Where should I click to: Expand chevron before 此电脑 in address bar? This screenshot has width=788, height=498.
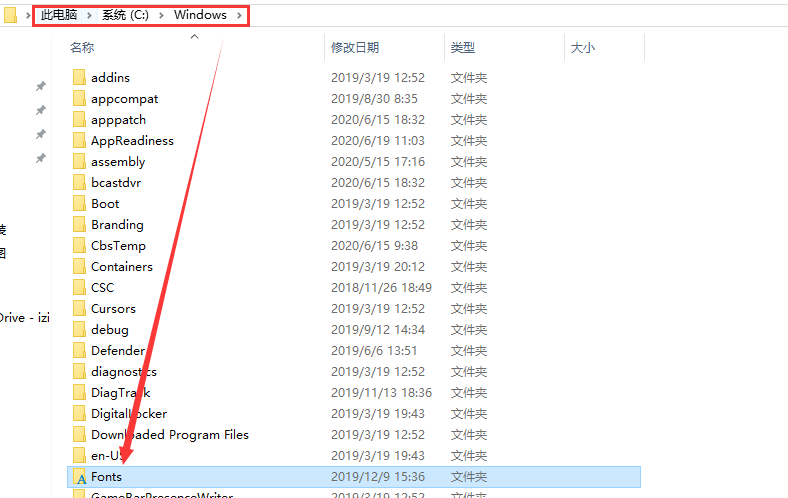point(28,15)
